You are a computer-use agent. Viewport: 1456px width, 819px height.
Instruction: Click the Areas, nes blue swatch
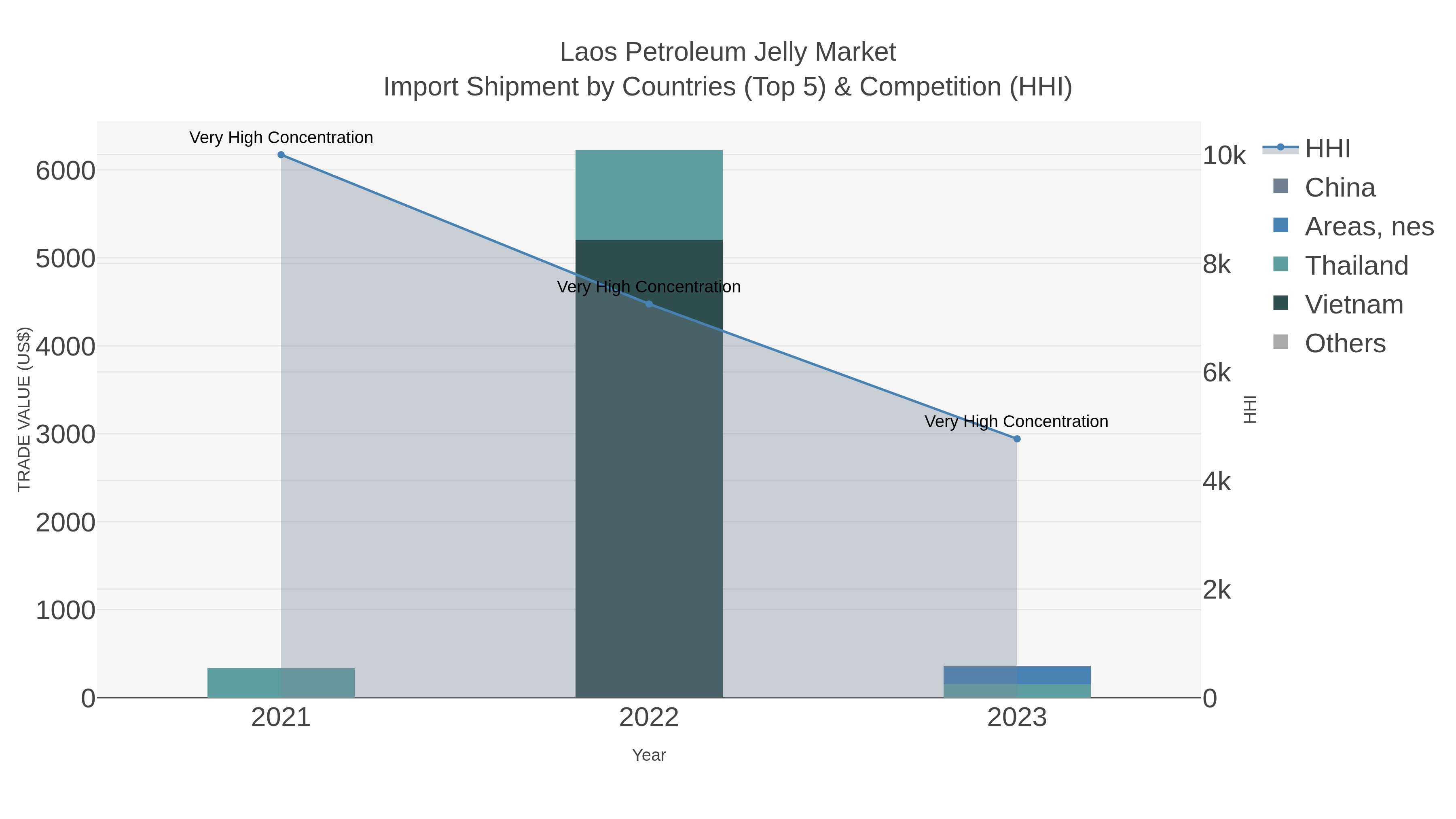(x=1281, y=225)
